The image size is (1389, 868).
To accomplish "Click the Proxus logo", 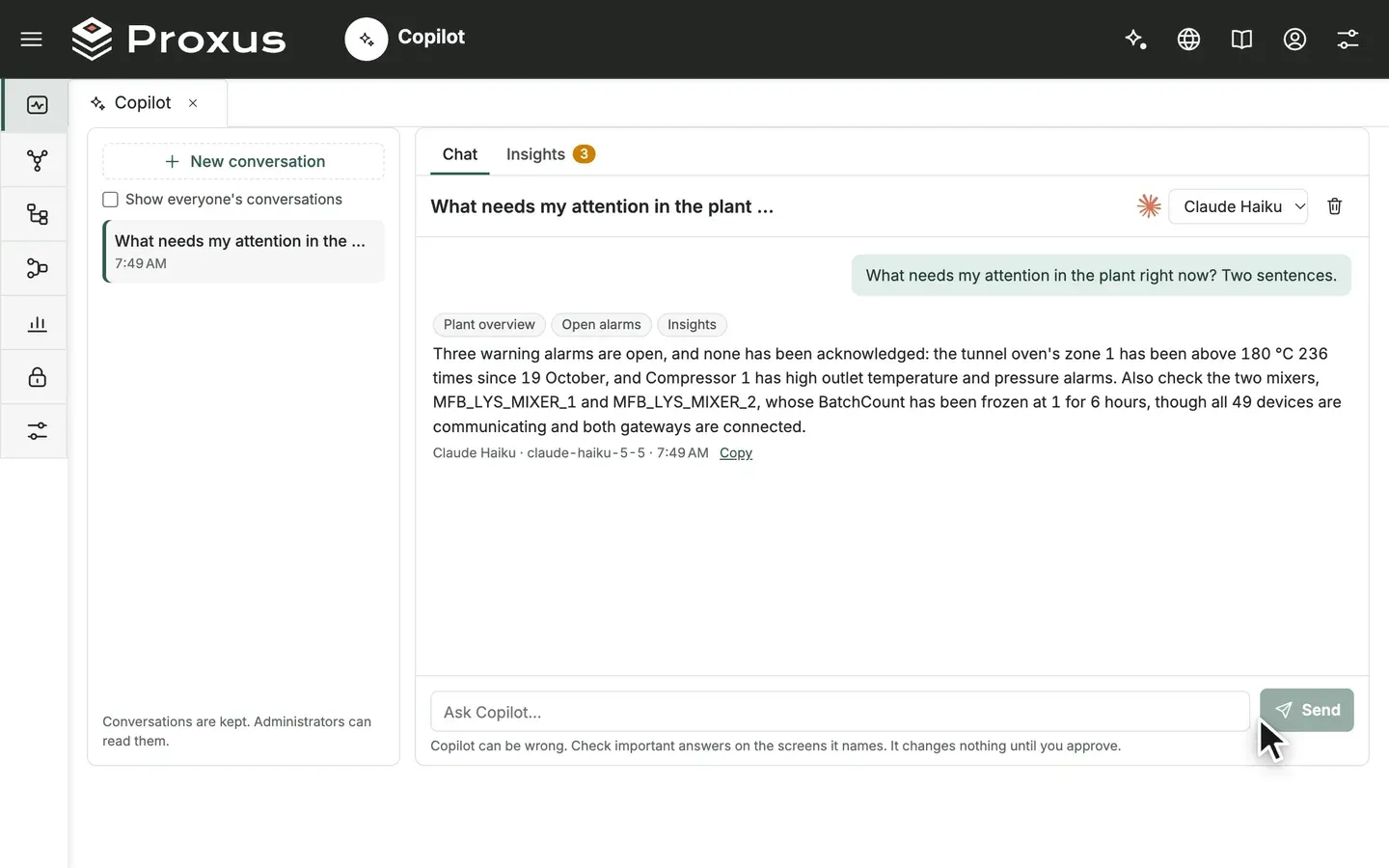I will click(178, 40).
